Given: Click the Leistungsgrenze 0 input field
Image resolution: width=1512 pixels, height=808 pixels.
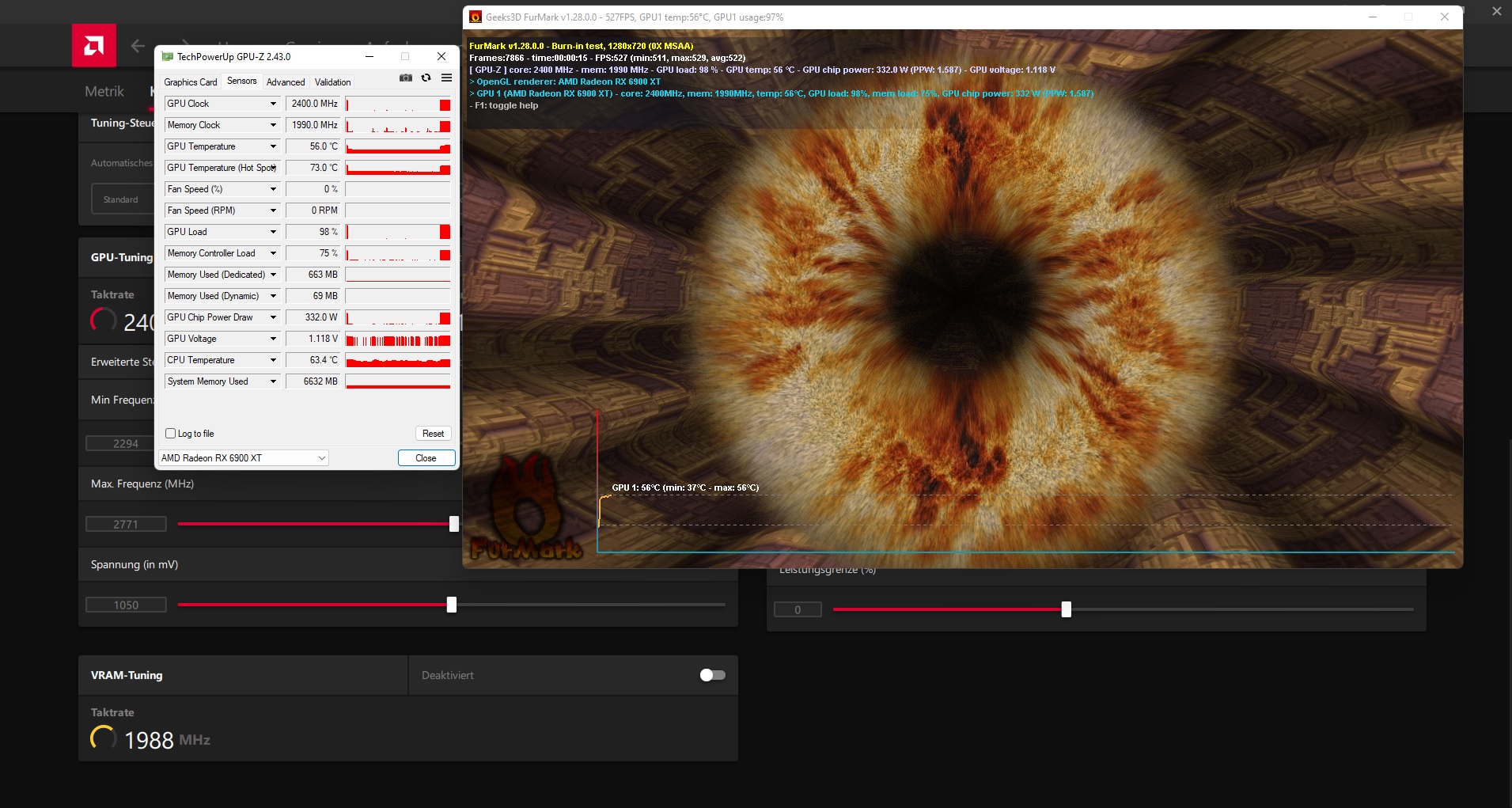Looking at the screenshot, I should 798,609.
